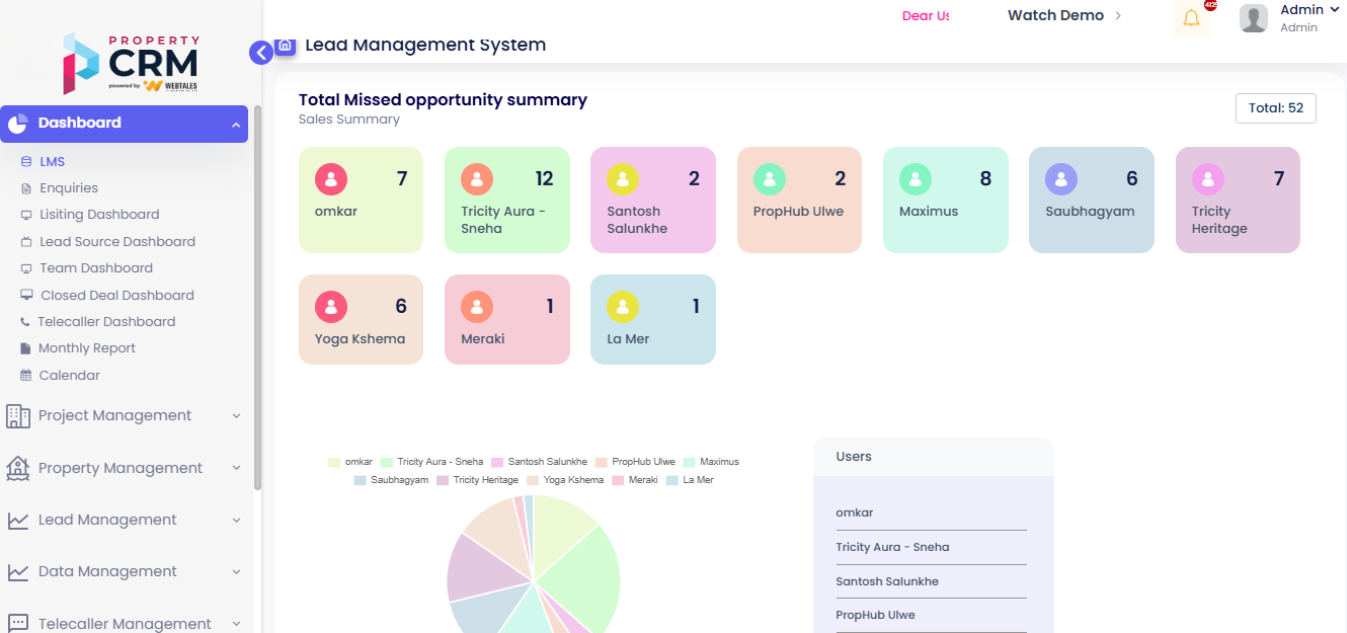Collapse sidebar using the blue arrow button
Viewport: 1347px width, 633px height.
(261, 53)
